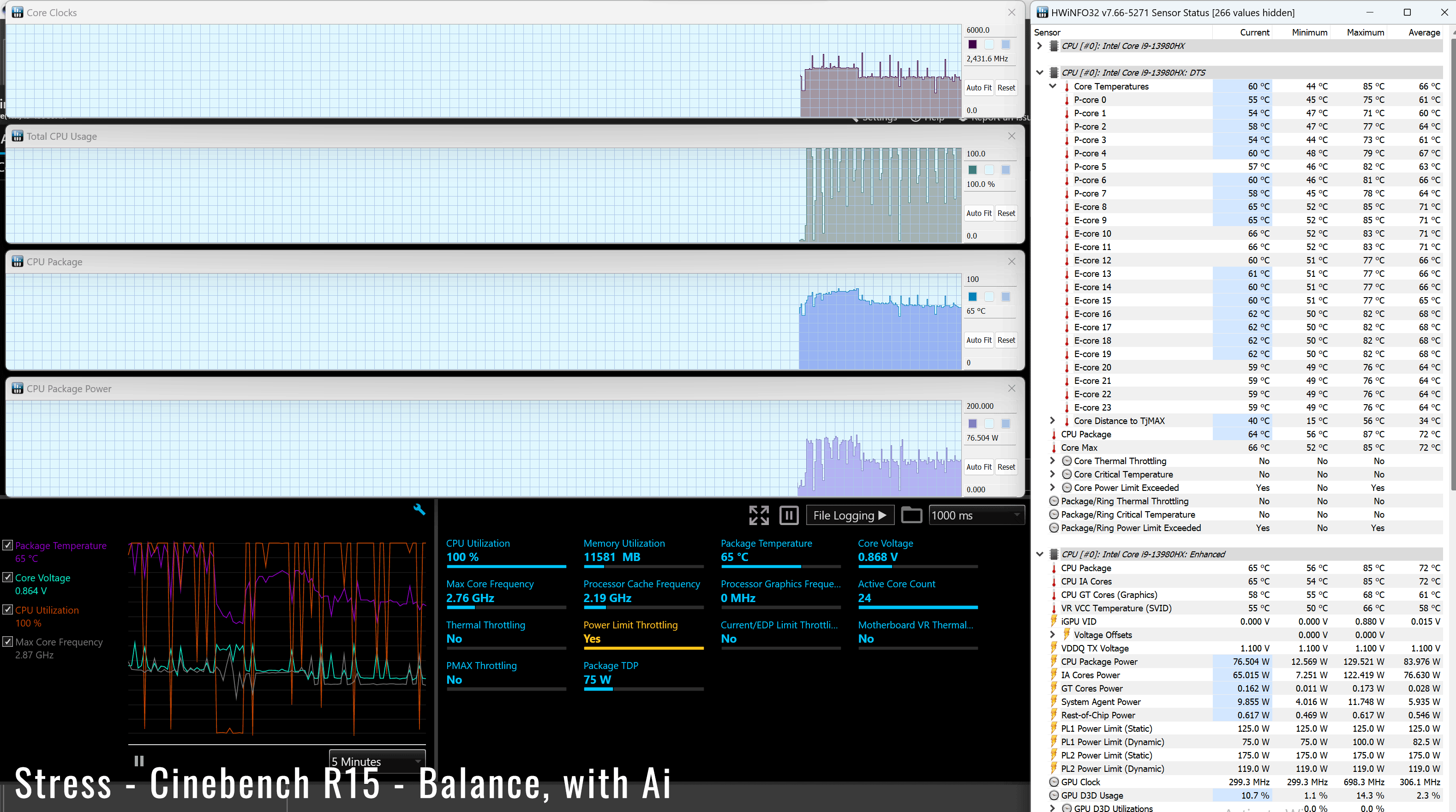Click the Average column header
Image resolution: width=1456 pixels, height=812 pixels.
(1423, 33)
